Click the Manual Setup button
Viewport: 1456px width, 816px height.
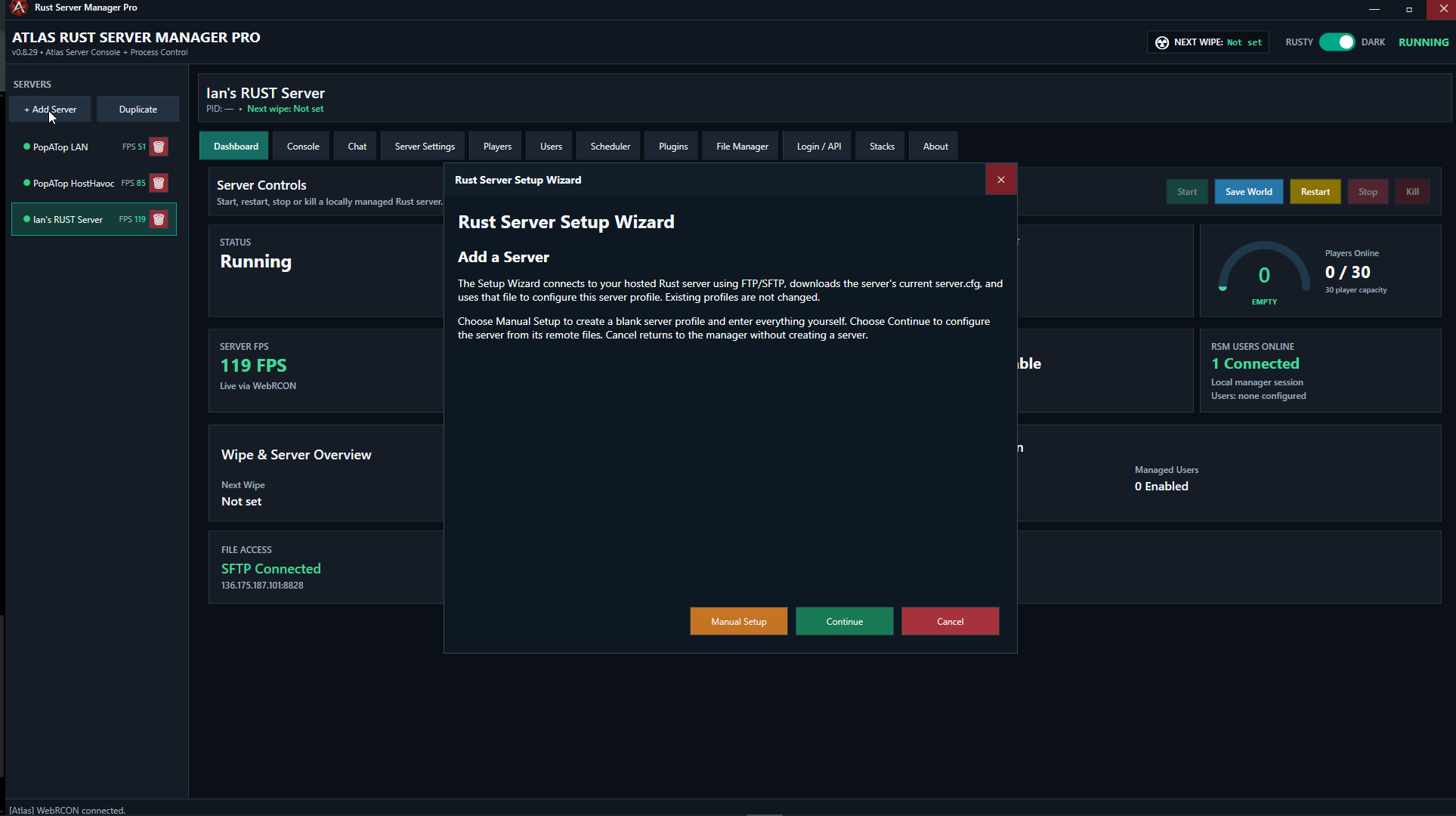[x=739, y=621]
